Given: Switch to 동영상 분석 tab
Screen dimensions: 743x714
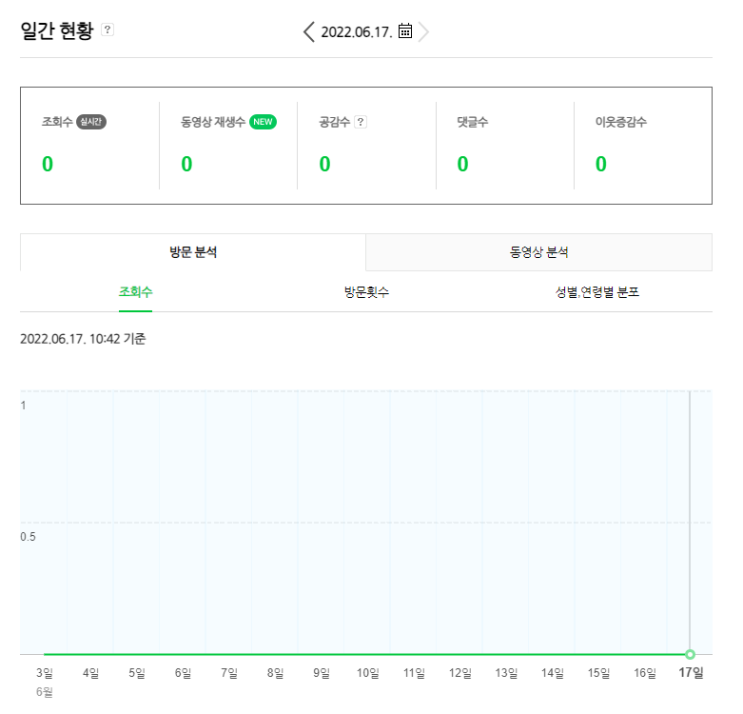Looking at the screenshot, I should 539,252.
